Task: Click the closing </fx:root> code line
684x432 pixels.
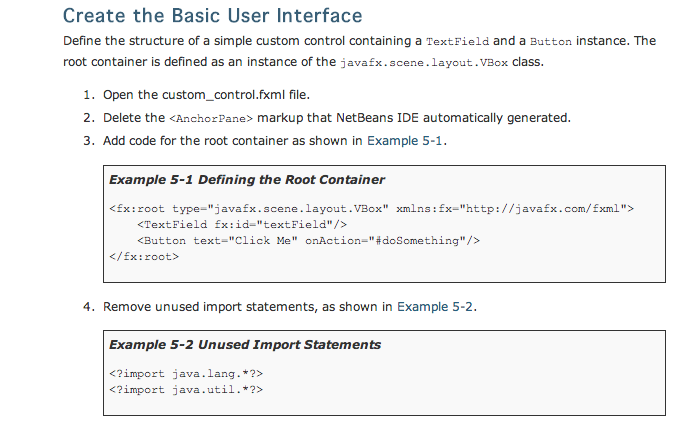Action: [x=142, y=257]
